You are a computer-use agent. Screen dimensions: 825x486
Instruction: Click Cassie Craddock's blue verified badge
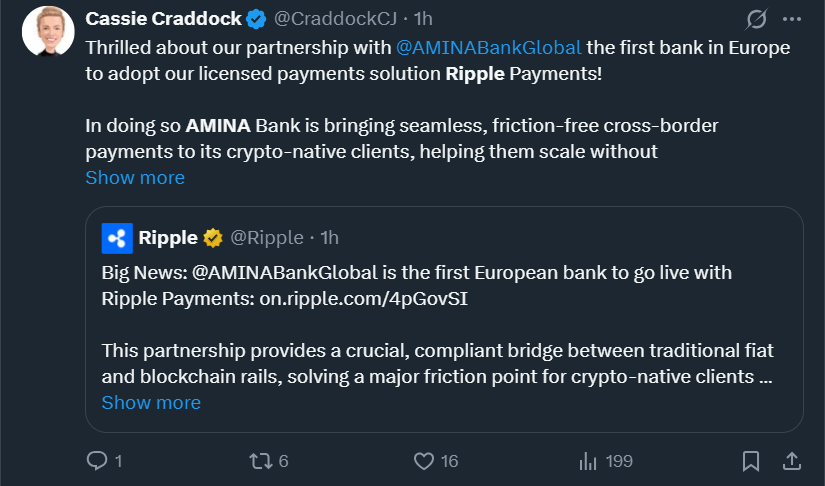tap(257, 19)
